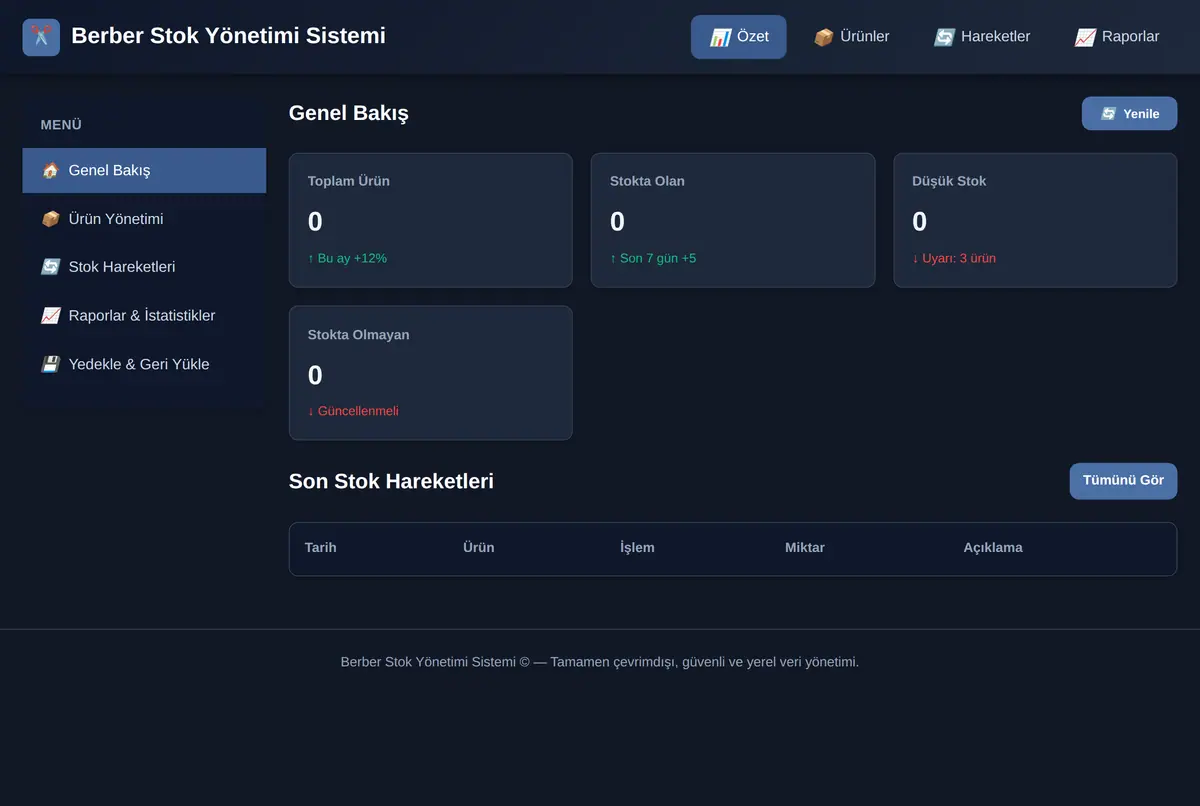This screenshot has width=1200, height=806.
Task: Click the 'Güncellenmeli' status text
Action: tap(353, 411)
